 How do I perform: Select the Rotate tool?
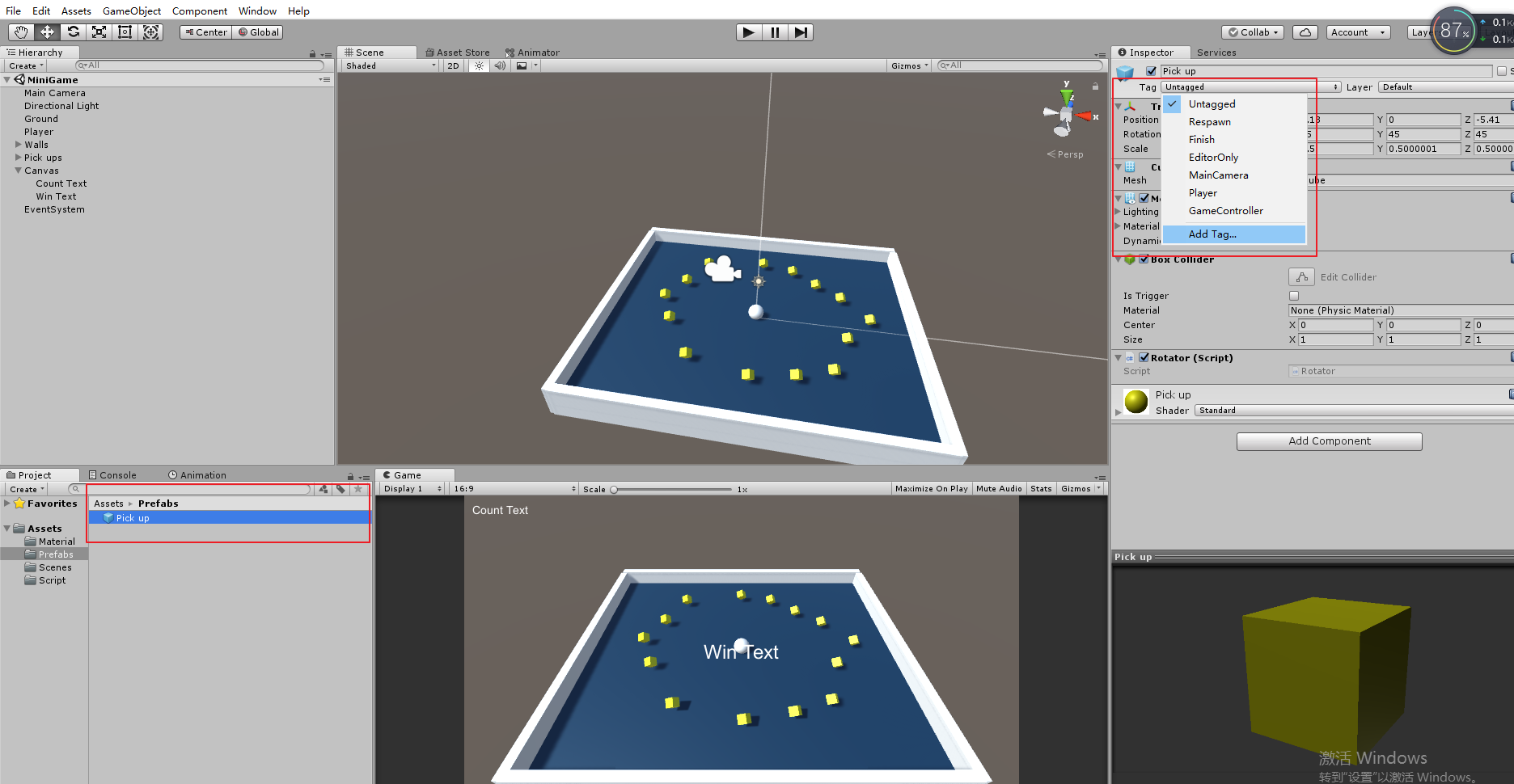pos(74,32)
